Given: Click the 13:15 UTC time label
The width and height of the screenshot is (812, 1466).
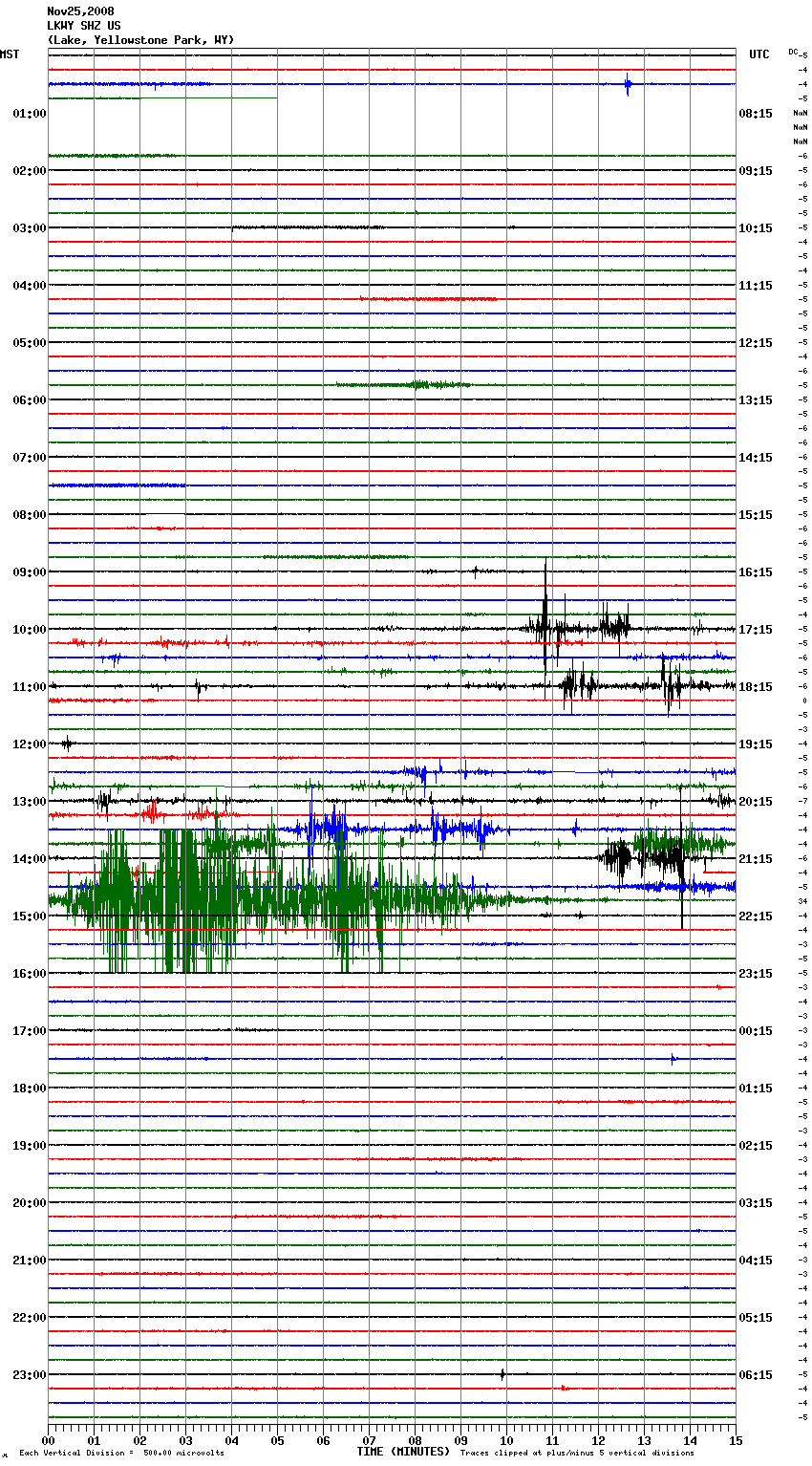Looking at the screenshot, I should tap(756, 400).
